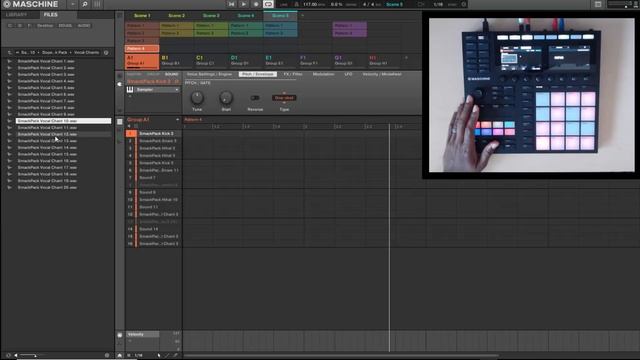Click the Scene 1 header

coord(142,16)
